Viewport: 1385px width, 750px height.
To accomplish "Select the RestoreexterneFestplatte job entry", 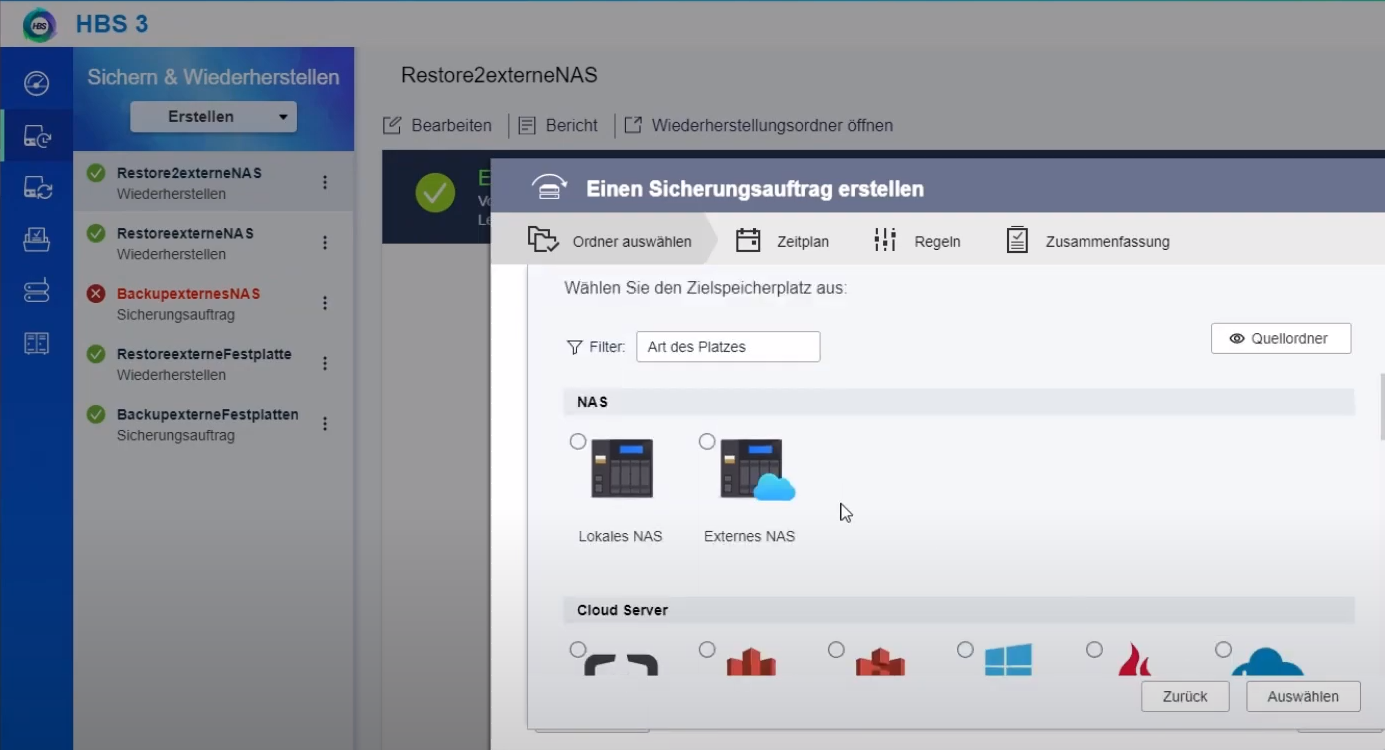I will tap(214, 364).
